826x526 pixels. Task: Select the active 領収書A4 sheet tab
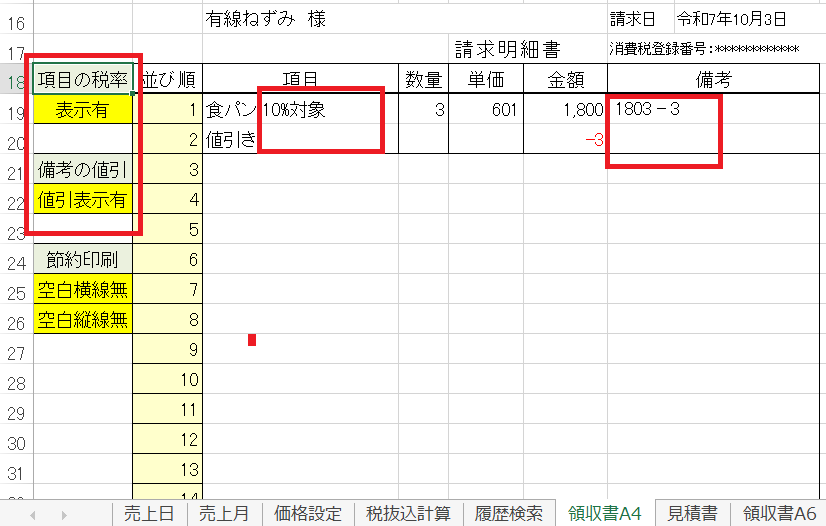604,514
